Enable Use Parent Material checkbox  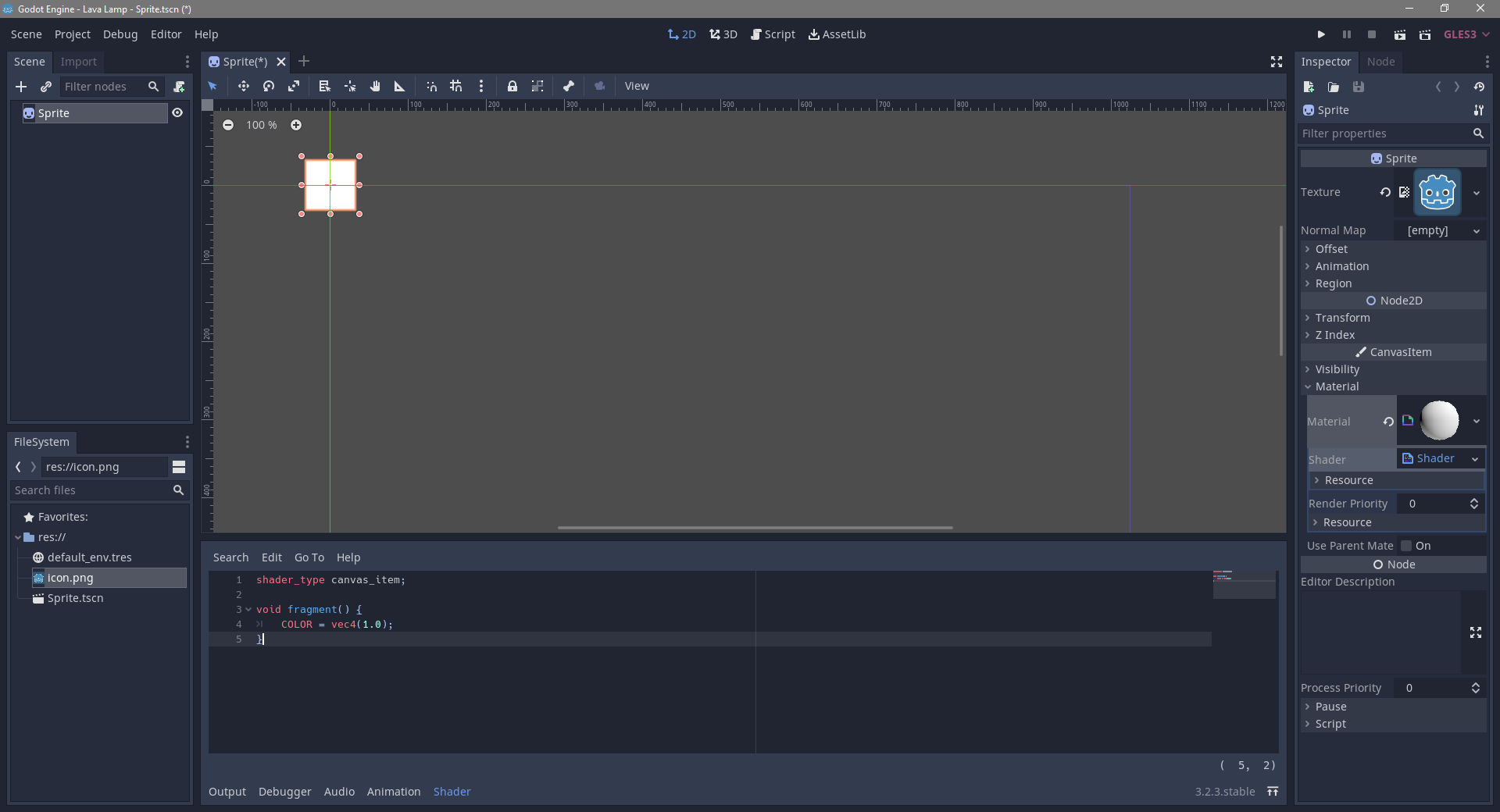tap(1406, 546)
